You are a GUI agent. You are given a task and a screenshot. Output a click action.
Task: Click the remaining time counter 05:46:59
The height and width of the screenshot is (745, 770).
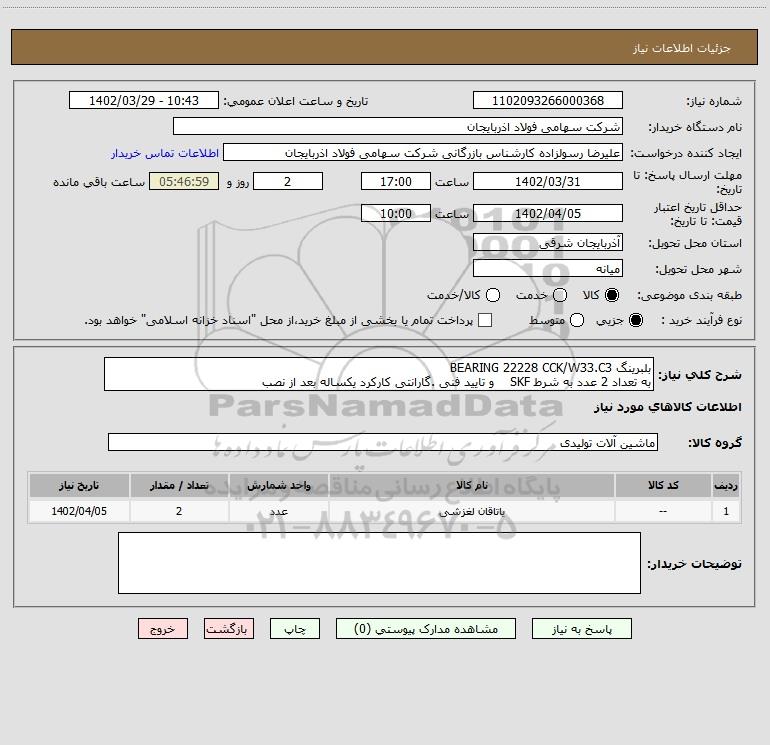[x=184, y=181]
